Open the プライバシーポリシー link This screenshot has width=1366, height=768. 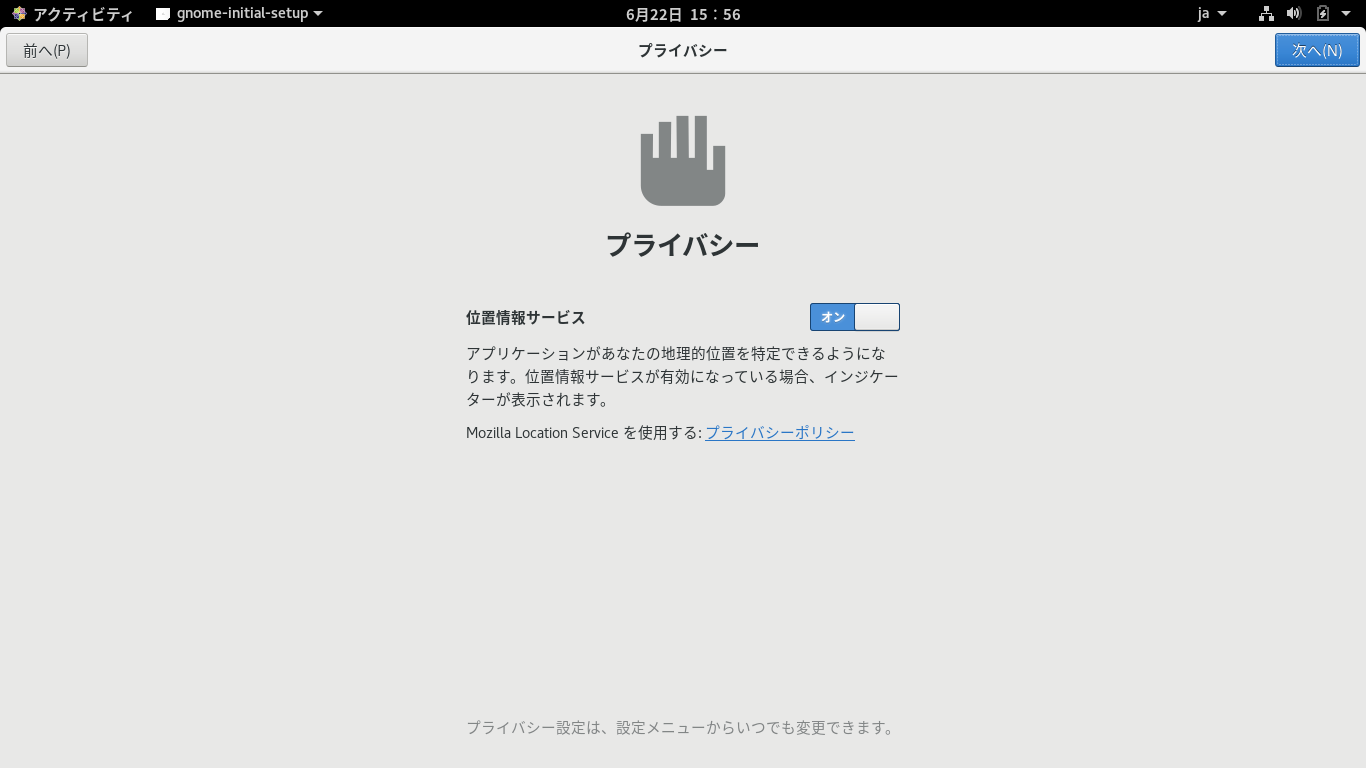point(780,433)
